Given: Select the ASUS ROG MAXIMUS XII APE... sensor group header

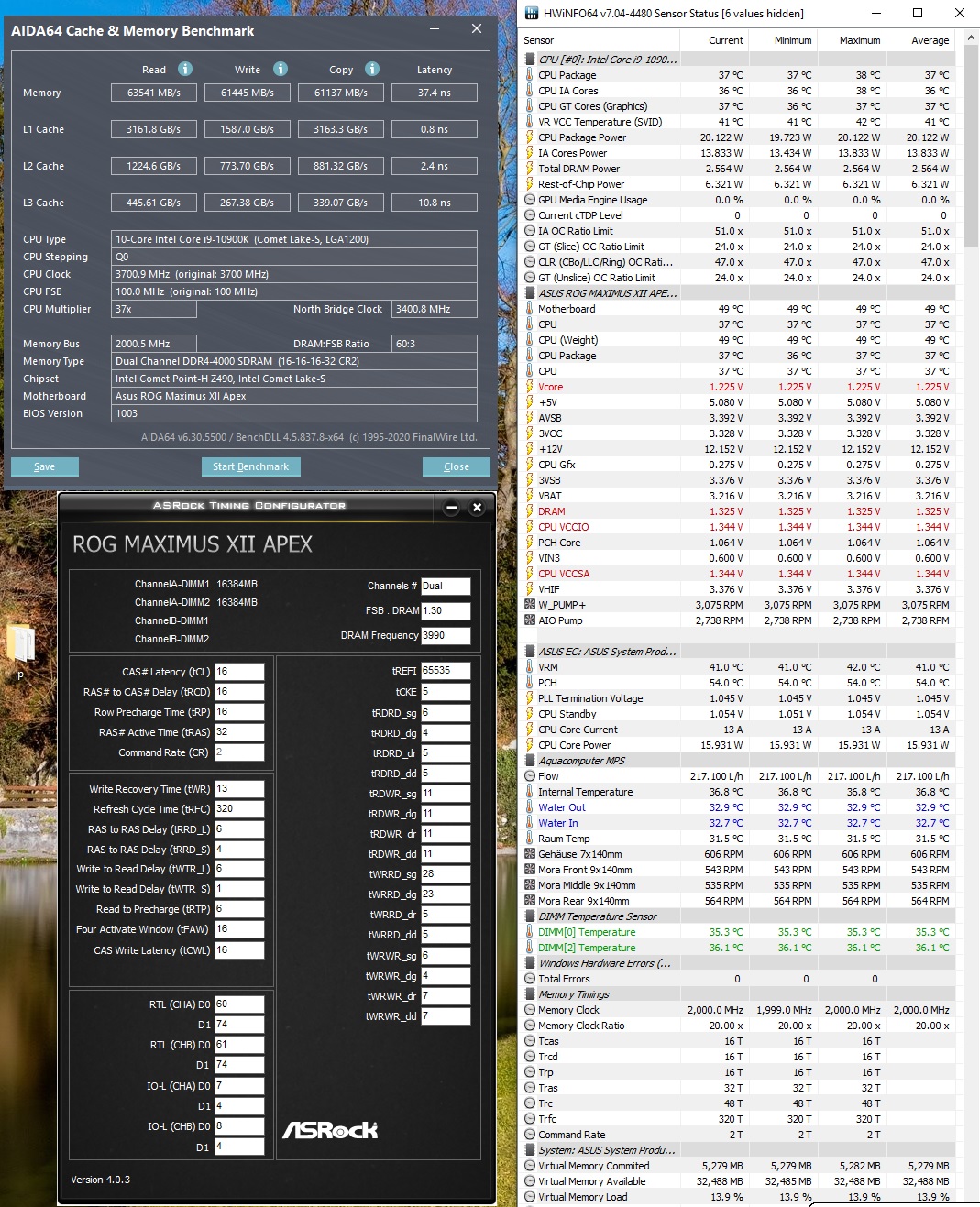Looking at the screenshot, I should pyautogui.click(x=741, y=293).
